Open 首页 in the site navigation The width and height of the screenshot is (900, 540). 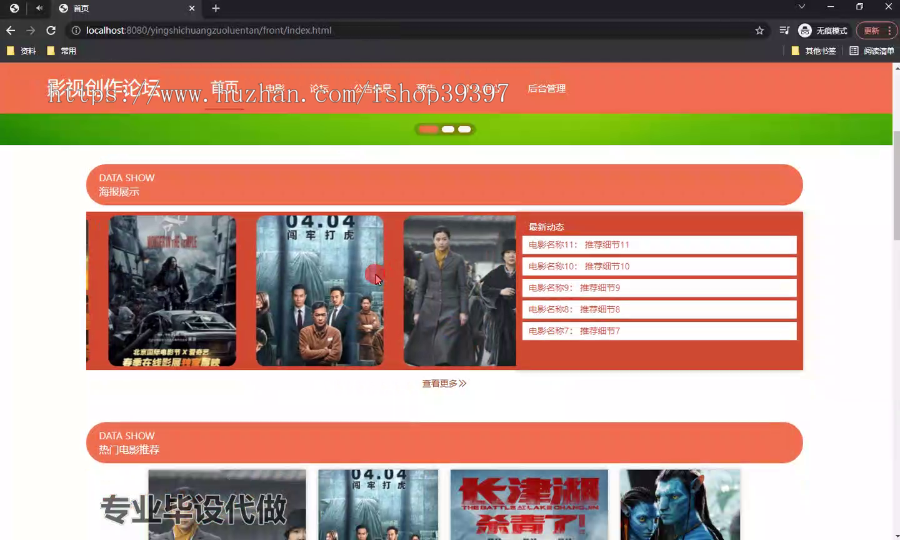click(224, 88)
